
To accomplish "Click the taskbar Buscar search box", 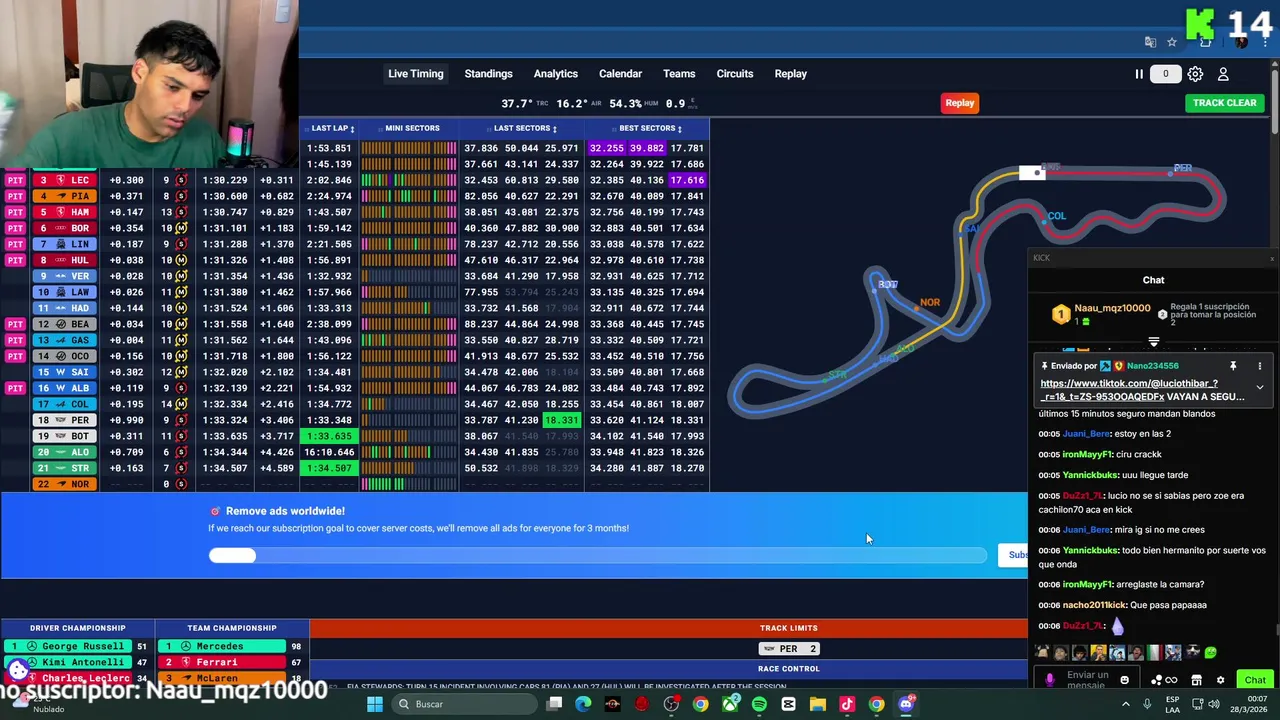I will [x=462, y=704].
